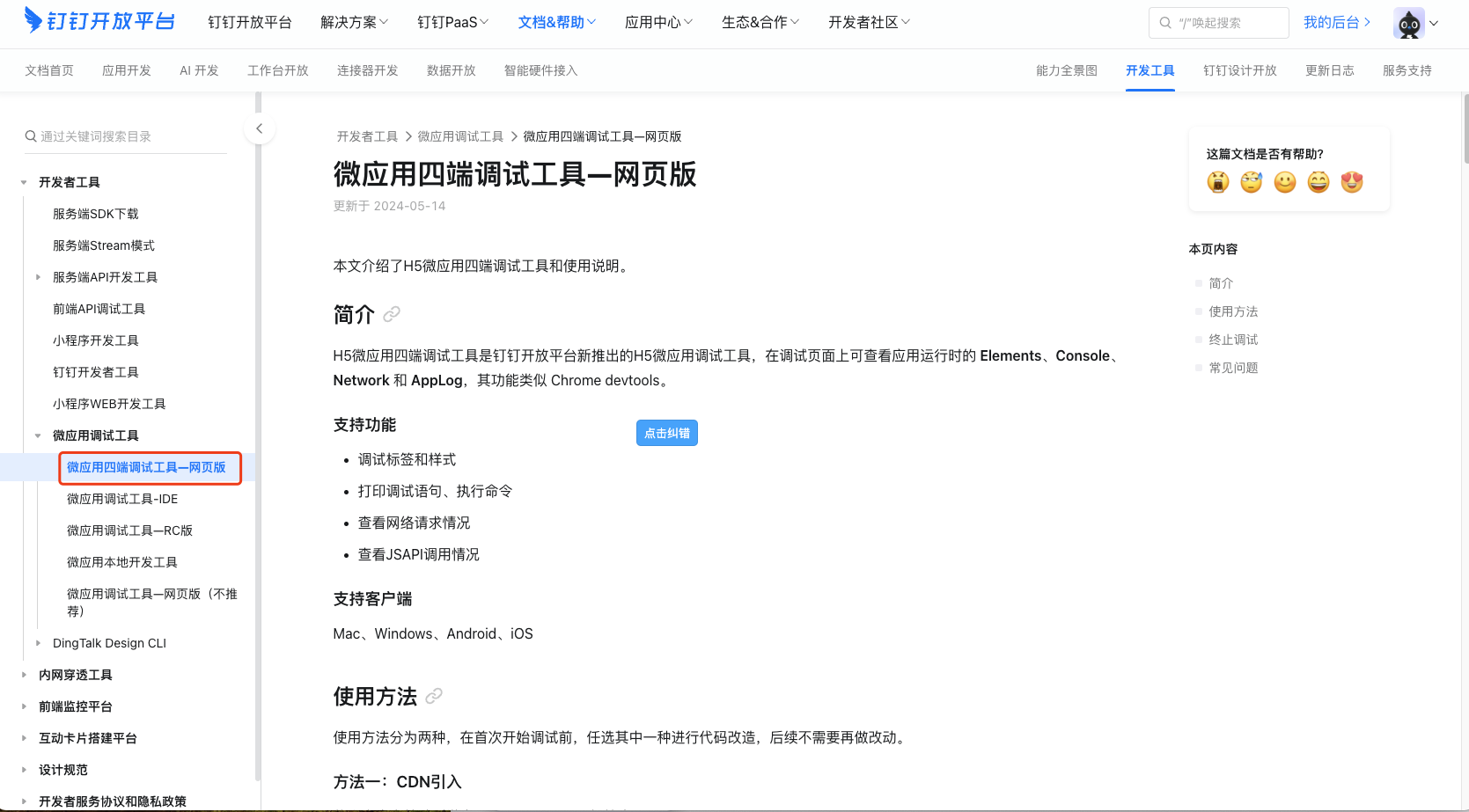Expand the 前端监控平台 section

24,706
